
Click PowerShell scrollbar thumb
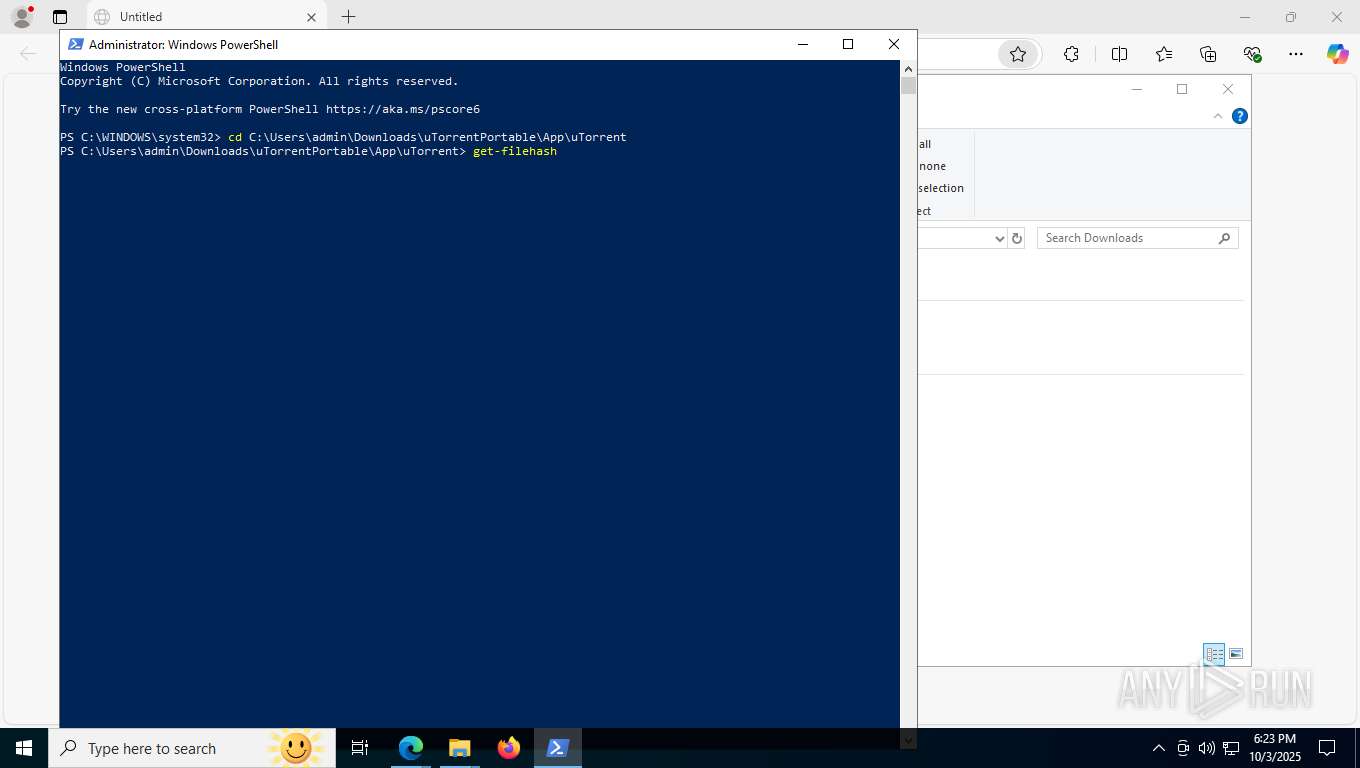click(x=908, y=85)
